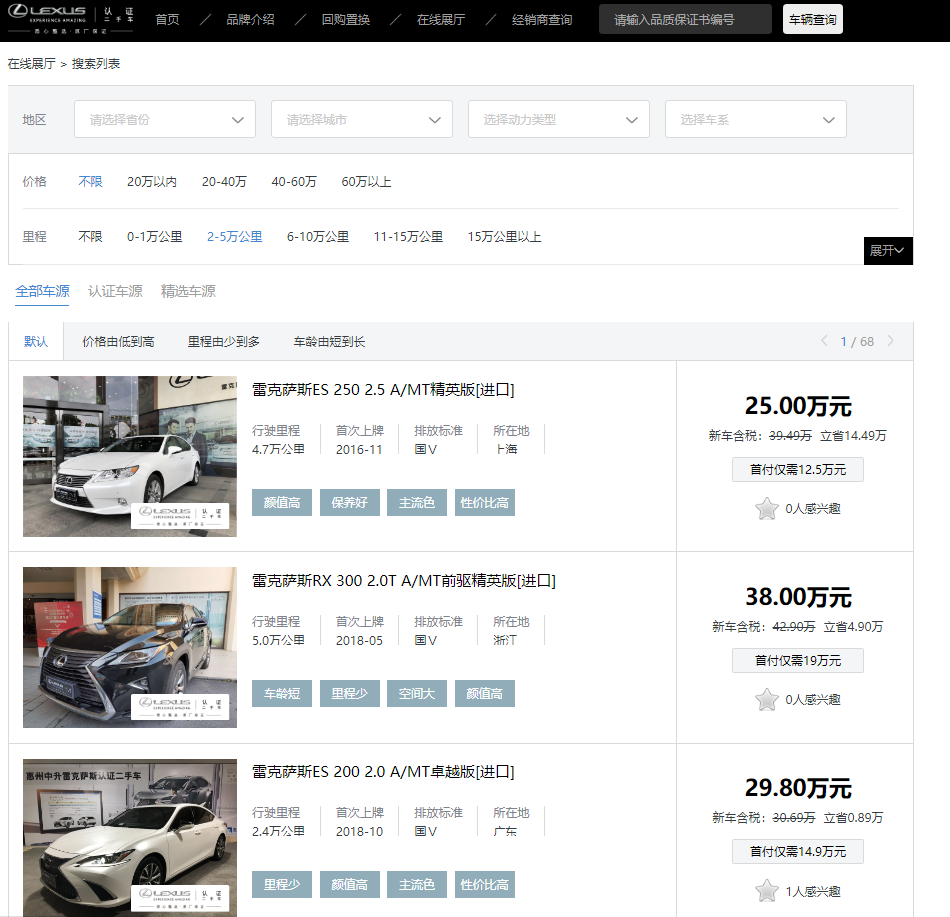Click 首付仅需14.9万元 button

[x=797, y=852]
